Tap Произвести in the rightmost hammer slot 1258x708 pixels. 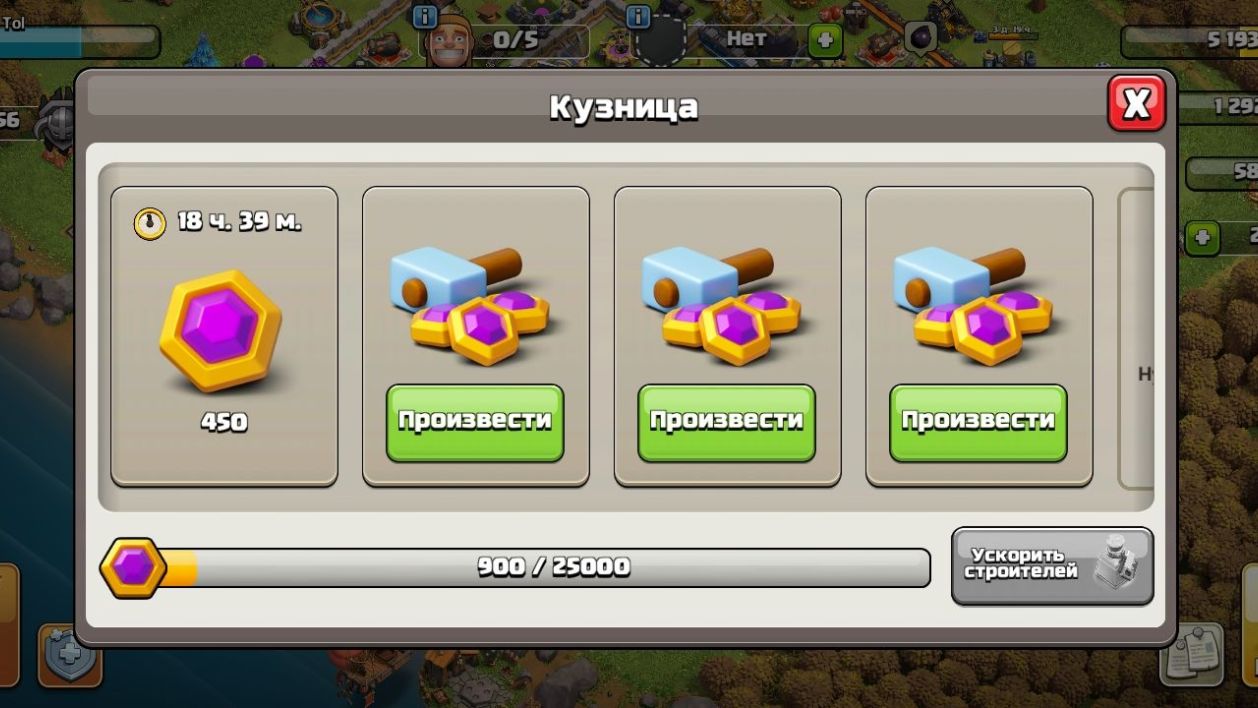[979, 423]
